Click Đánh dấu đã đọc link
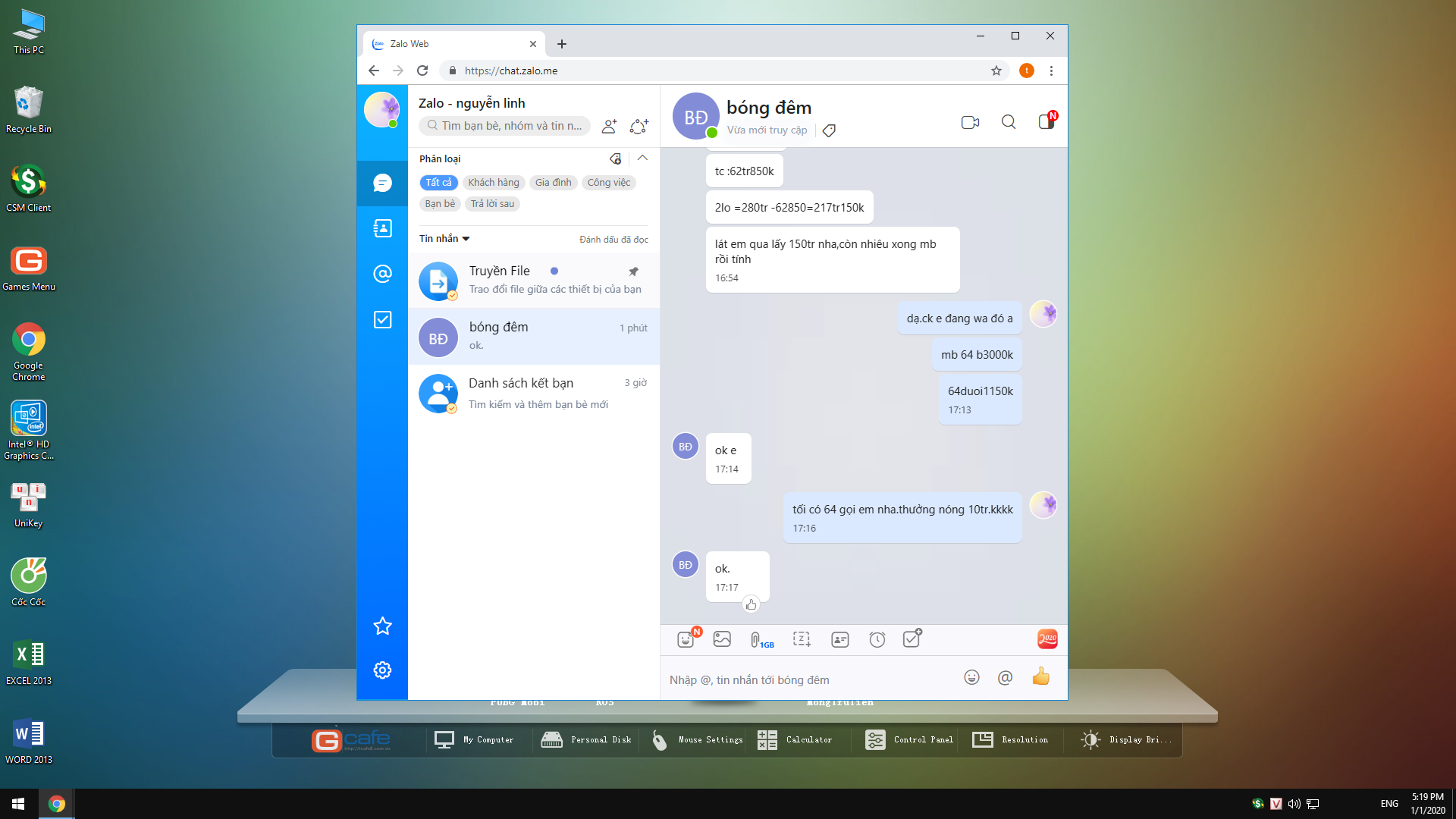The image size is (1456, 819). coord(613,240)
